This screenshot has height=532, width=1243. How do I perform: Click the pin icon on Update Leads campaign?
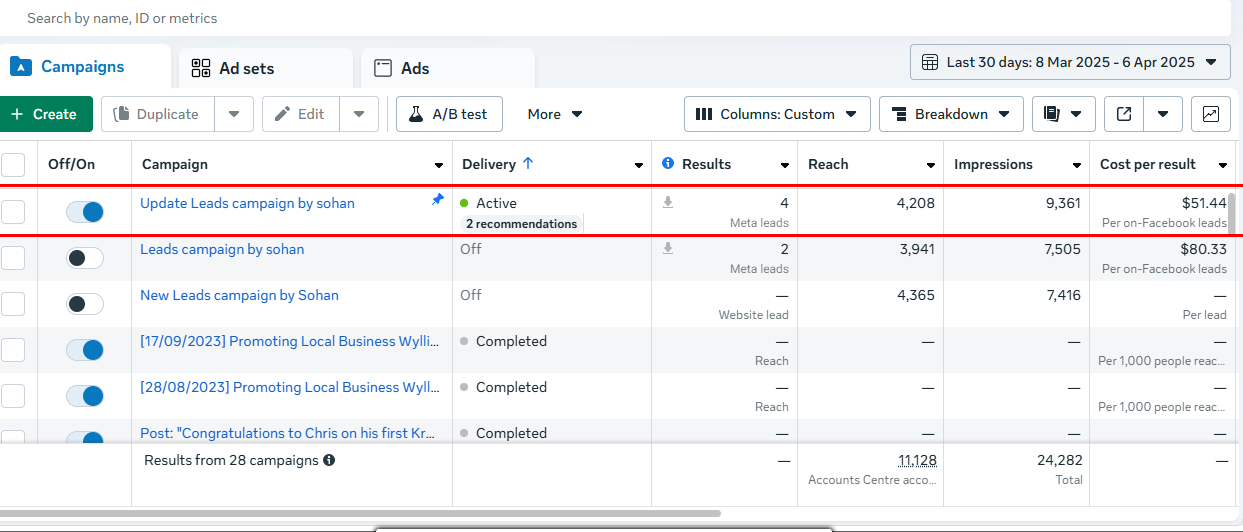[437, 200]
